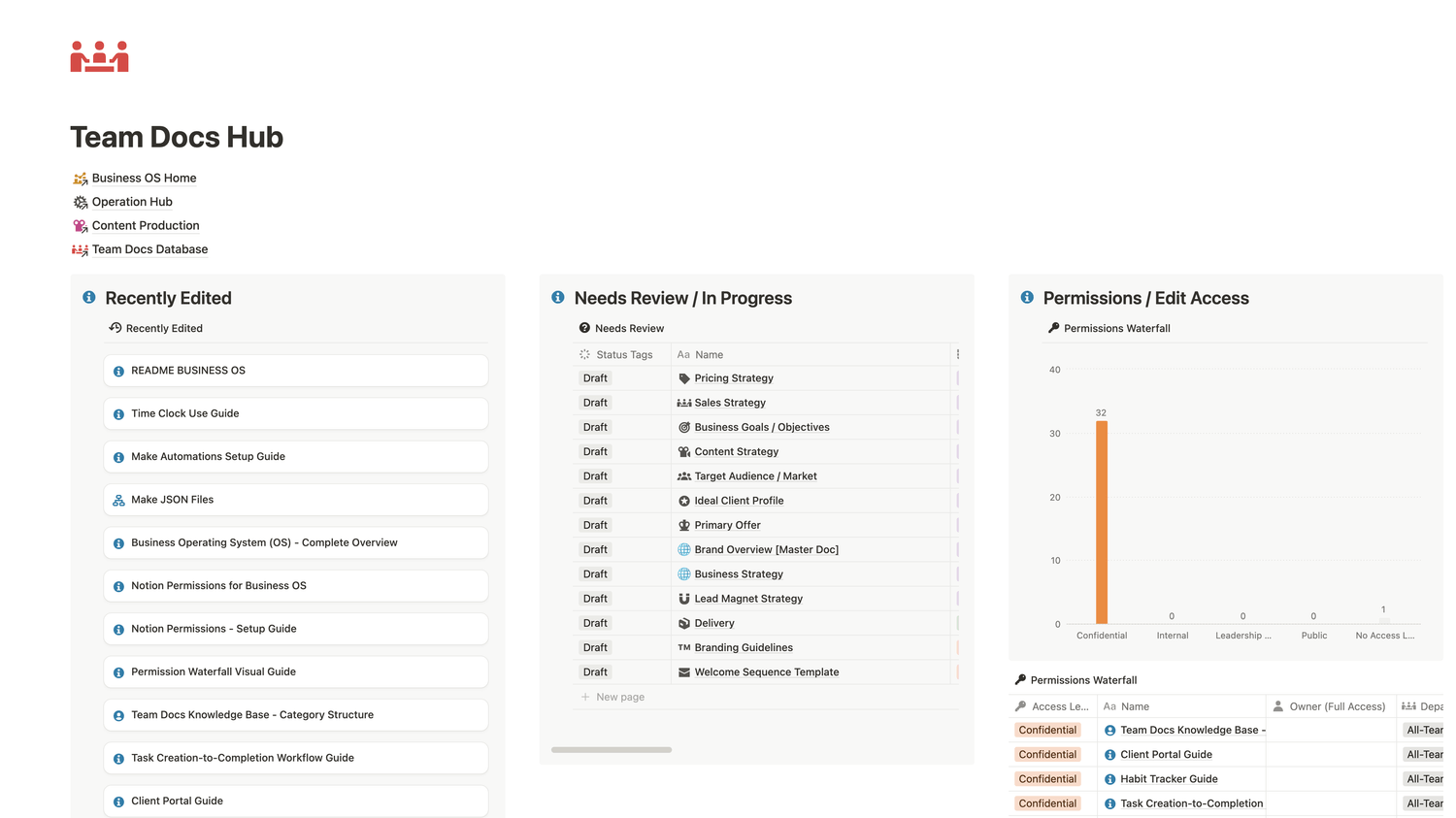Image resolution: width=1456 pixels, height=818 pixels.
Task: Open the Status Tags column header menu
Action: (623, 355)
